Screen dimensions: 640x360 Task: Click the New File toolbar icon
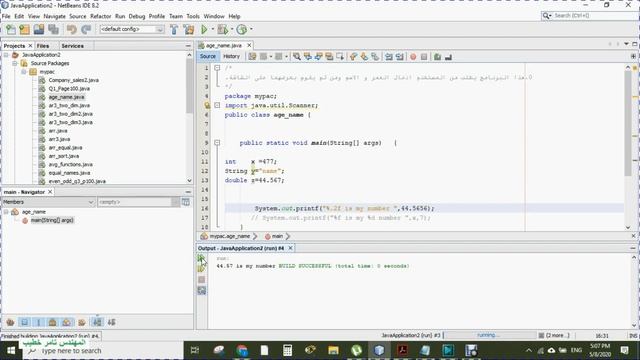pyautogui.click(x=11, y=29)
